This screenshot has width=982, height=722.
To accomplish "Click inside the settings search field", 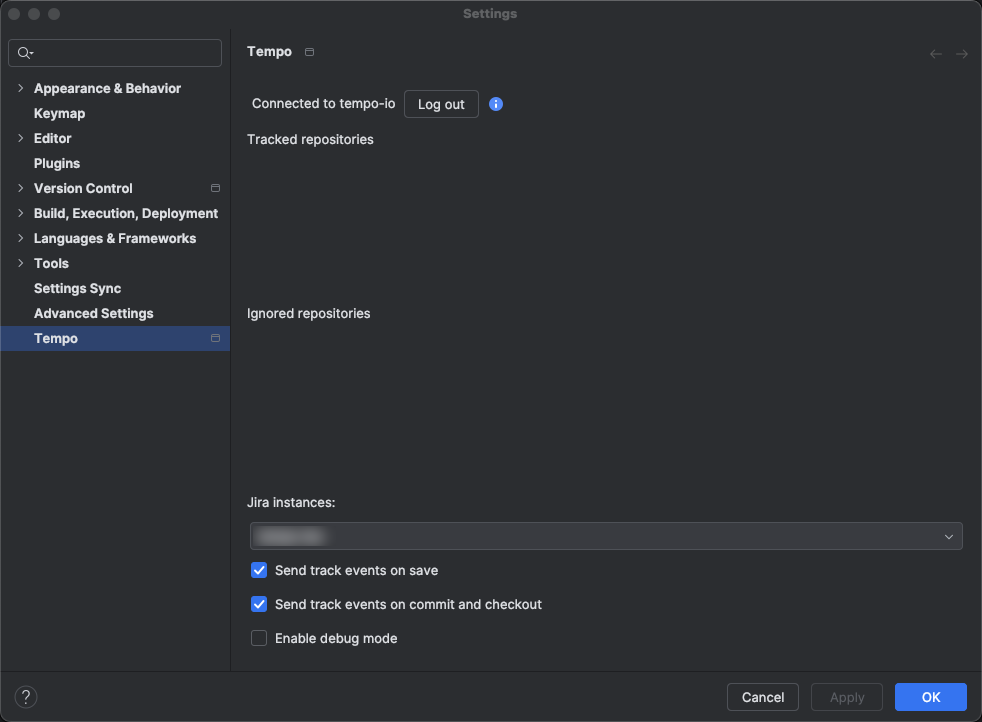I will click(x=115, y=52).
